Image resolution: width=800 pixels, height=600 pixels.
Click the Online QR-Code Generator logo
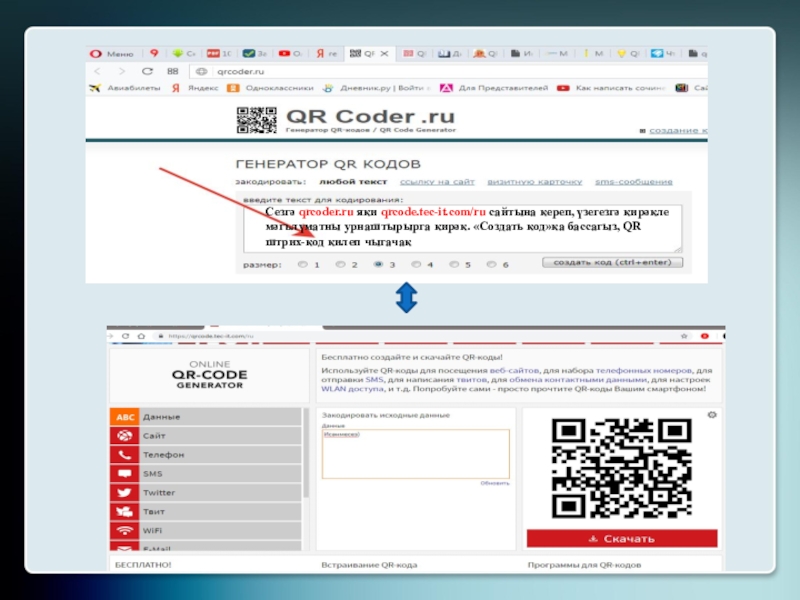[210, 375]
